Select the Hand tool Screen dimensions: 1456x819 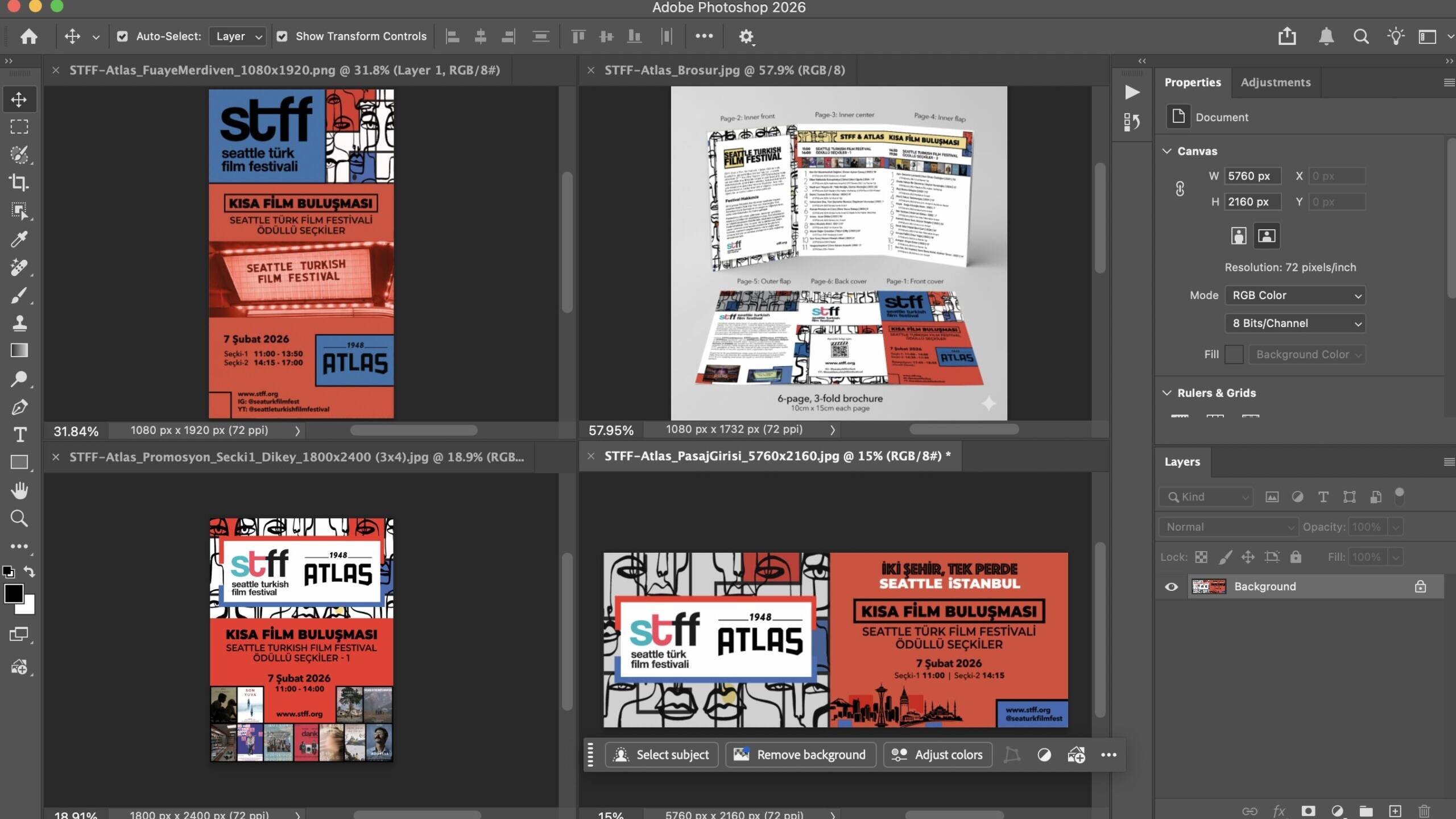pos(19,490)
